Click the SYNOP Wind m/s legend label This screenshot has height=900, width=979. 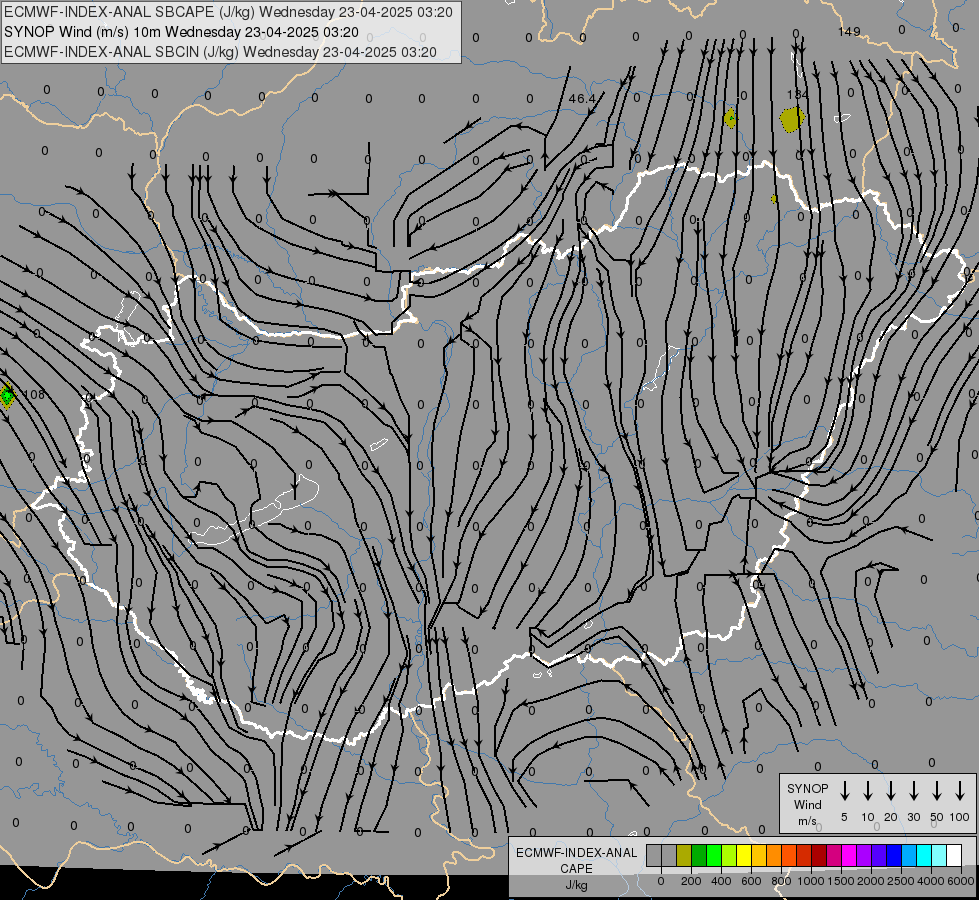[x=807, y=804]
